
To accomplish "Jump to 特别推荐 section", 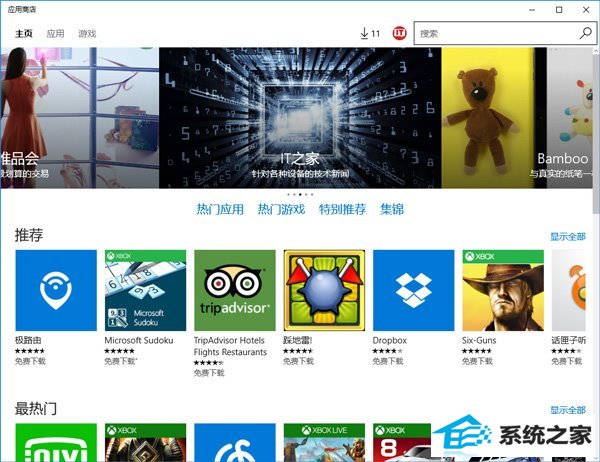I will [x=342, y=209].
